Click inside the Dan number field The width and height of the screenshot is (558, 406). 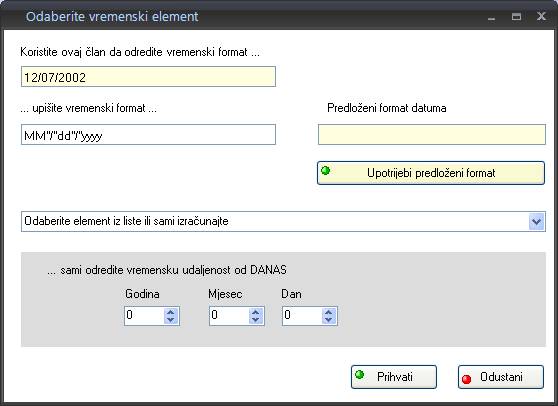302,316
